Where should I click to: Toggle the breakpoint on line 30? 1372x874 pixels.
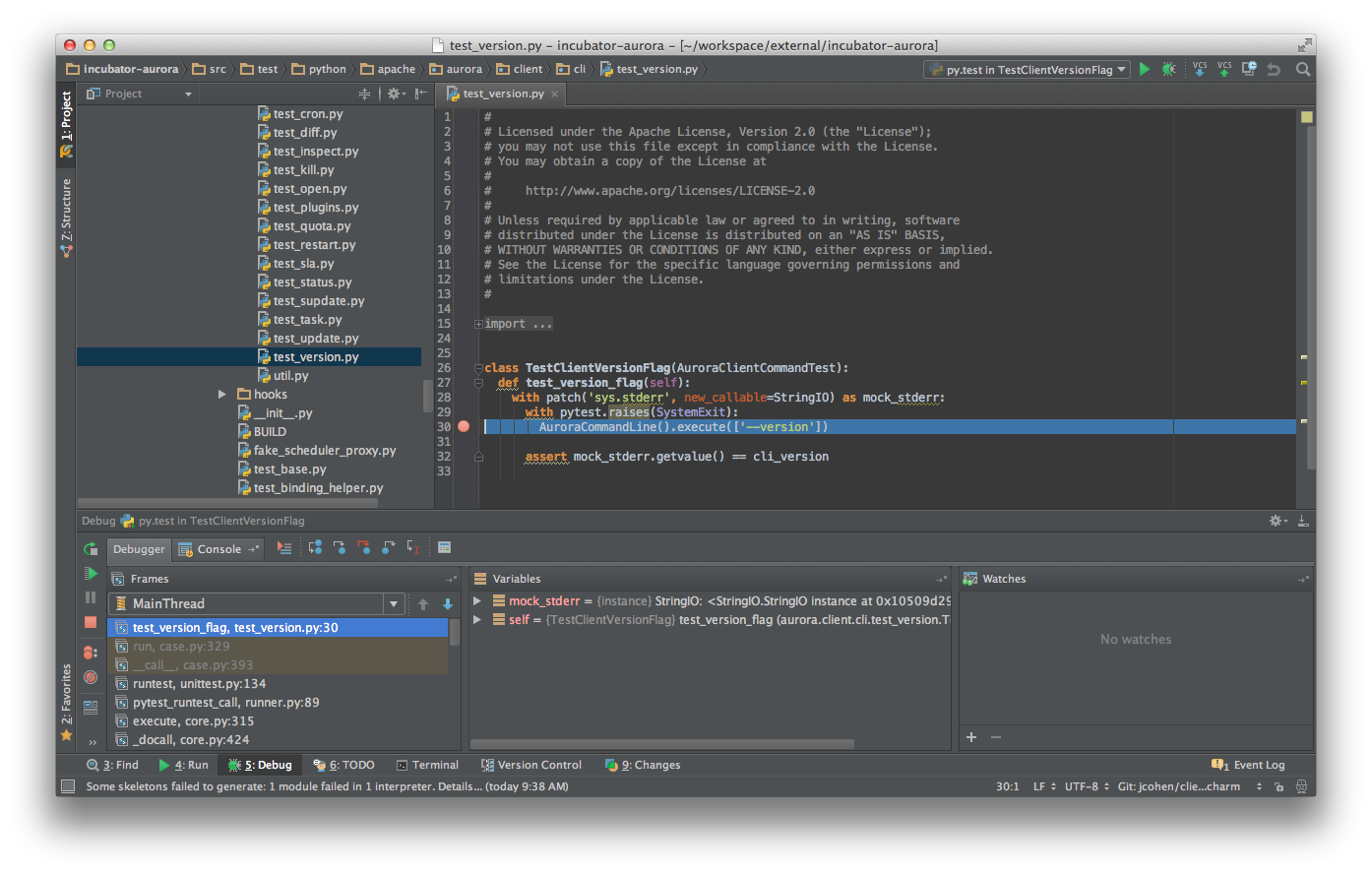(x=463, y=426)
